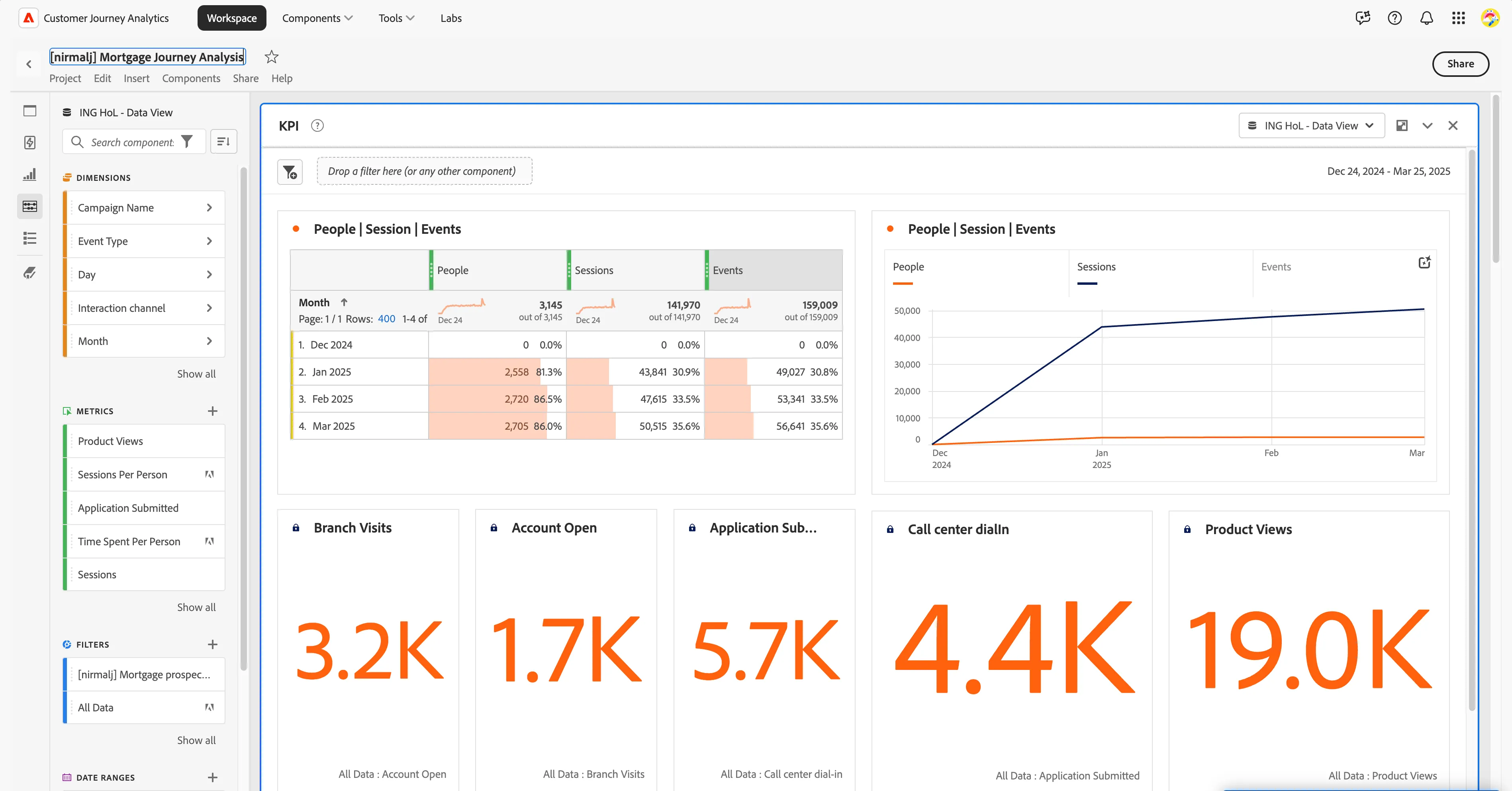
Task: Click Show all under Metrics
Action: 196,607
